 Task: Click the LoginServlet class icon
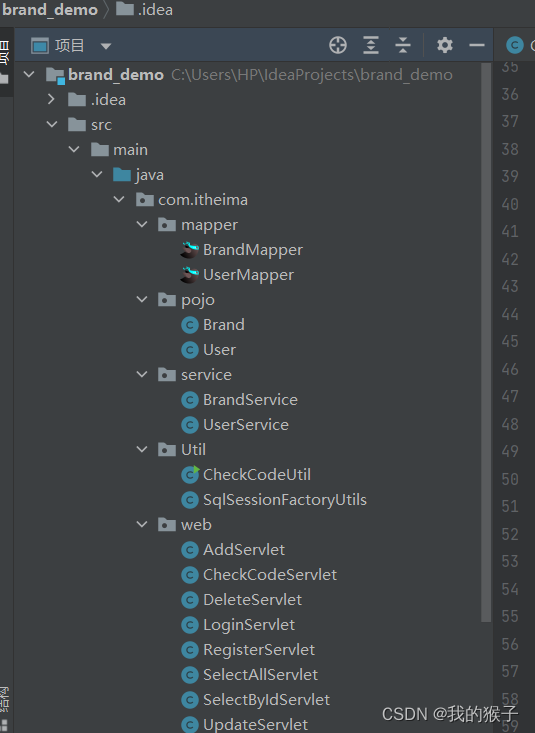(189, 625)
